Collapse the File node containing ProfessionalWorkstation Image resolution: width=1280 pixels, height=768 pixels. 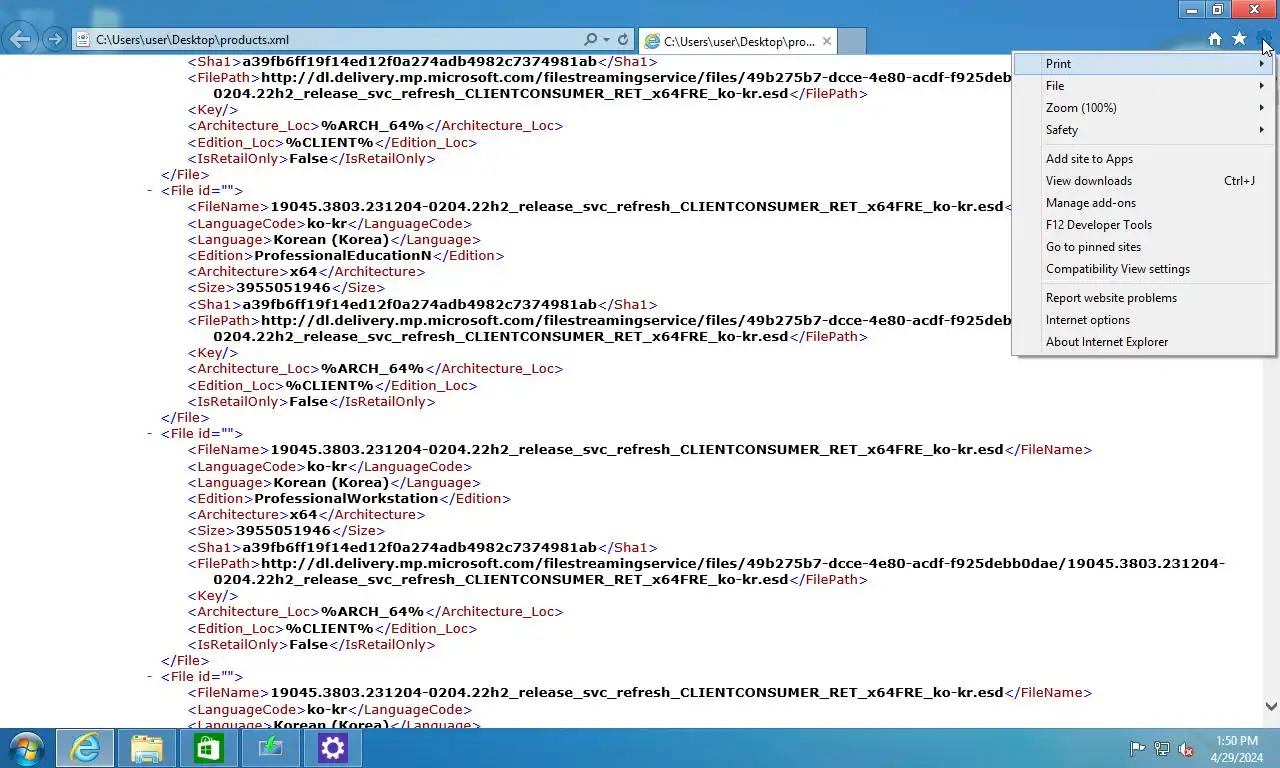[x=150, y=433]
